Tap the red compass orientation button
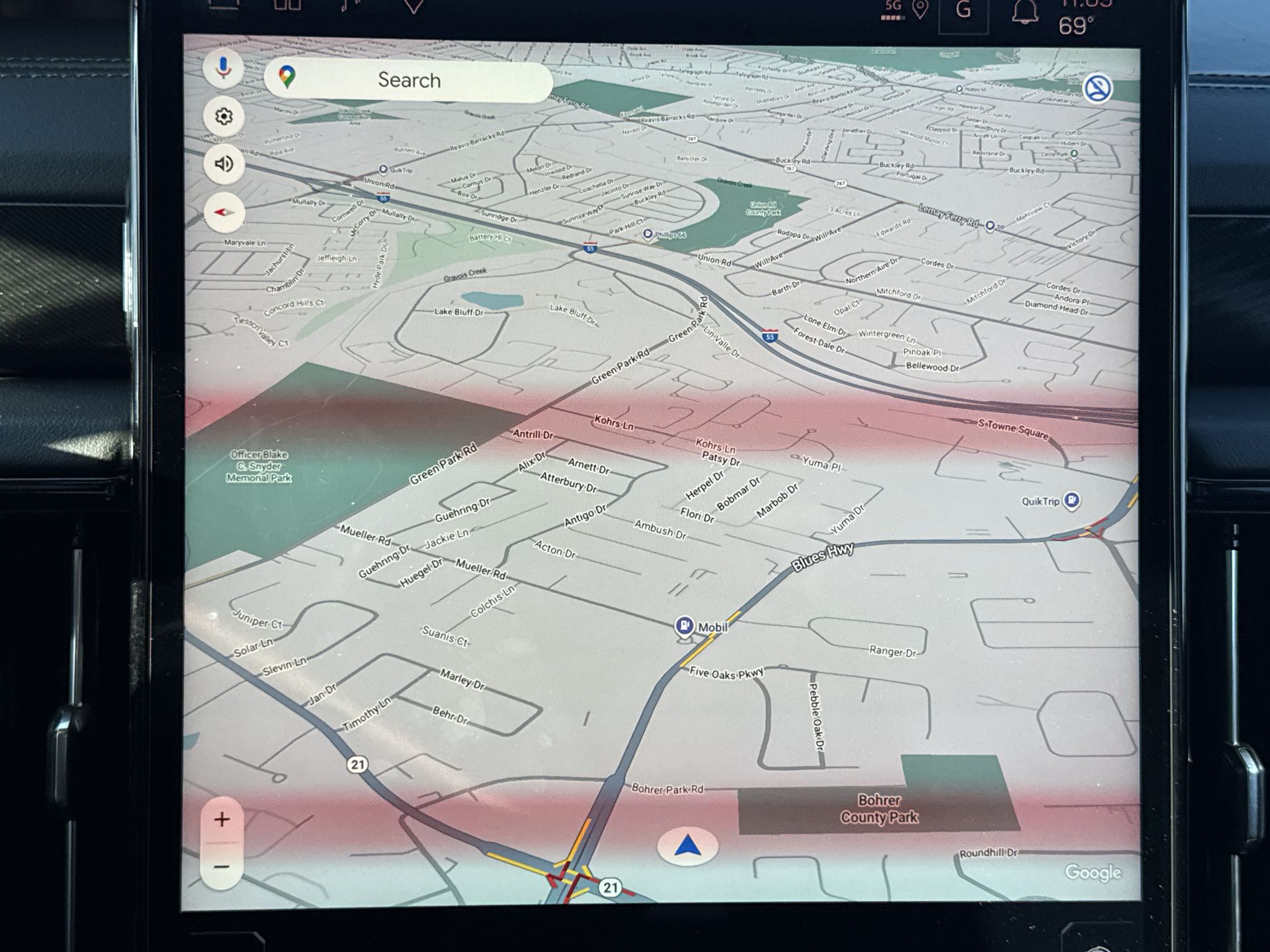The image size is (1270, 952). (x=224, y=212)
